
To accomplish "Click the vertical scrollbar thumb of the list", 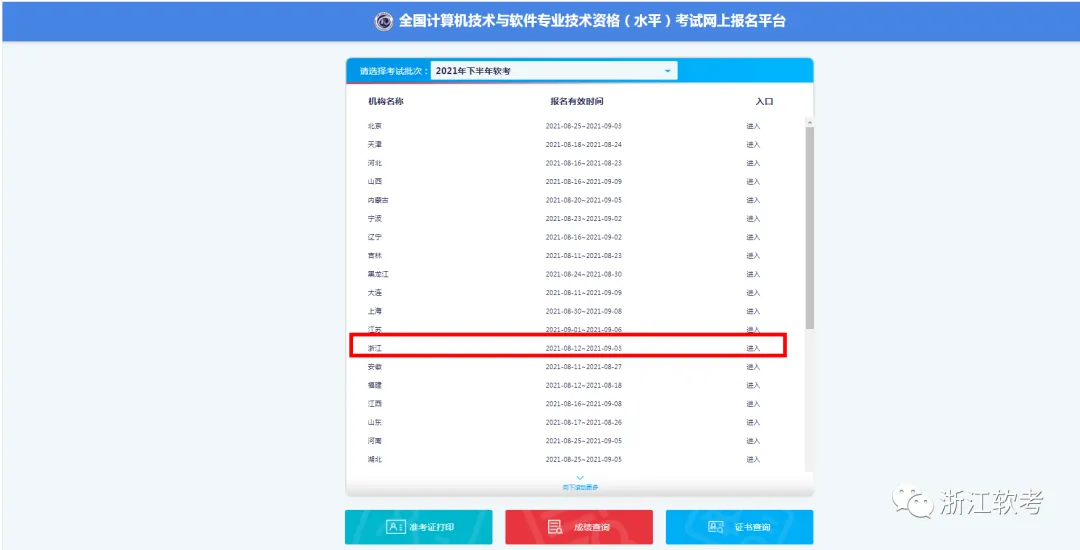I will 810,227.
